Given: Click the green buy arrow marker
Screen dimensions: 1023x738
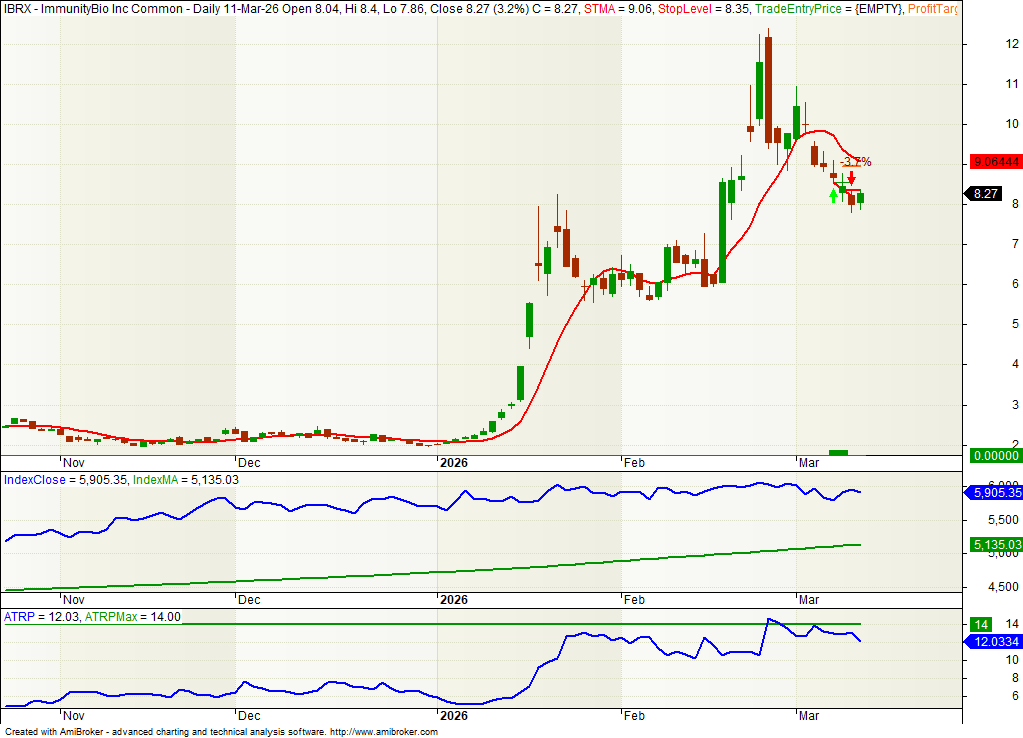Looking at the screenshot, I should (833, 196).
